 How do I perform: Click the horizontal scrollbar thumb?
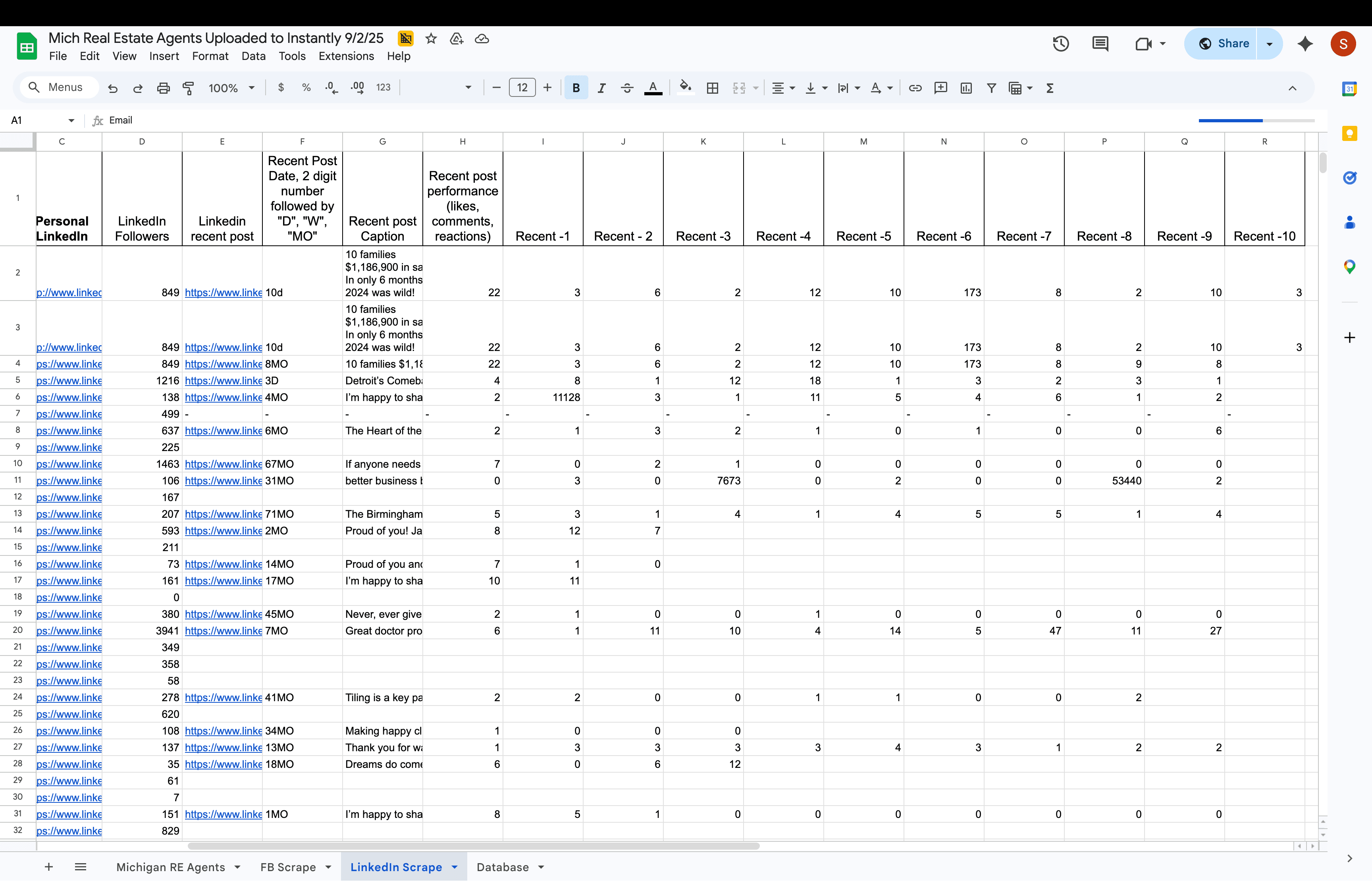[x=474, y=847]
